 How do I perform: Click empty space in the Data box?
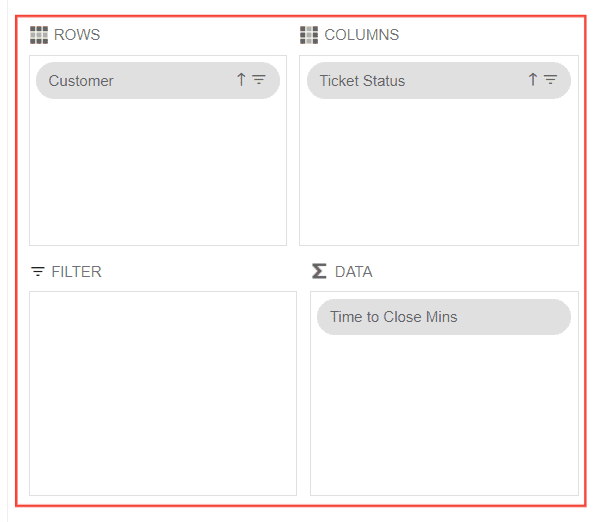[x=444, y=415]
